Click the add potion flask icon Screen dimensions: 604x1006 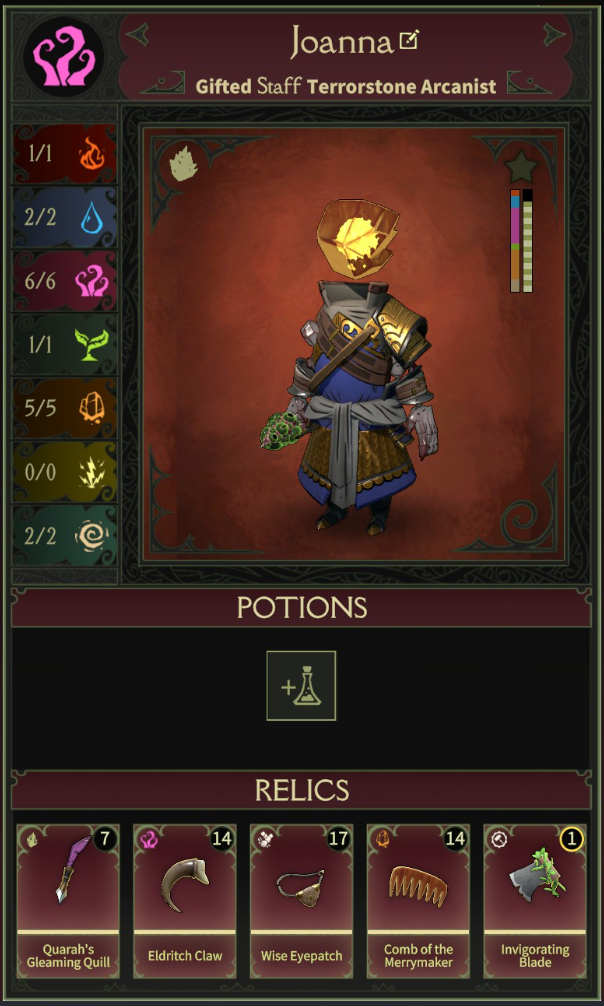tap(301, 686)
